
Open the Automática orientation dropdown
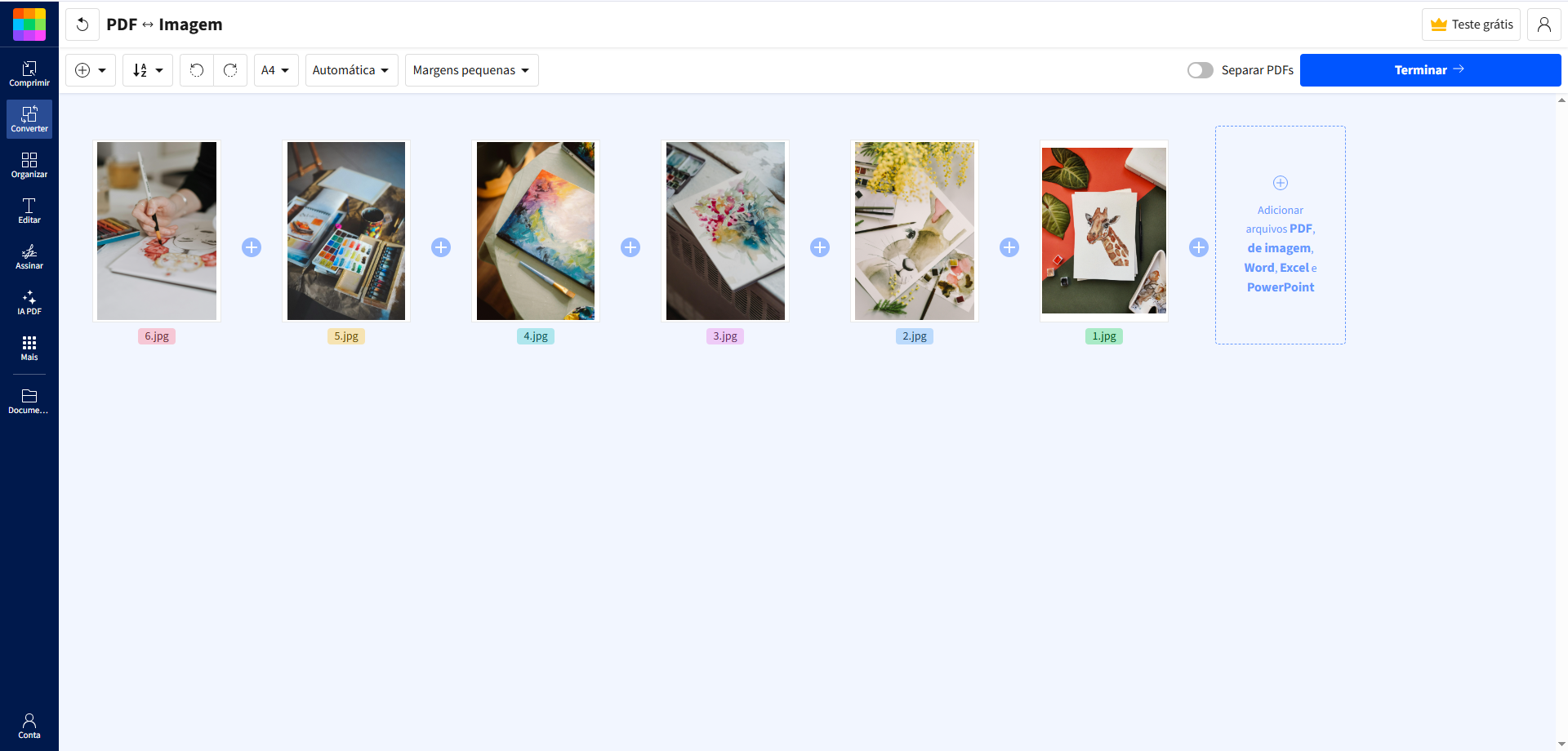point(351,70)
